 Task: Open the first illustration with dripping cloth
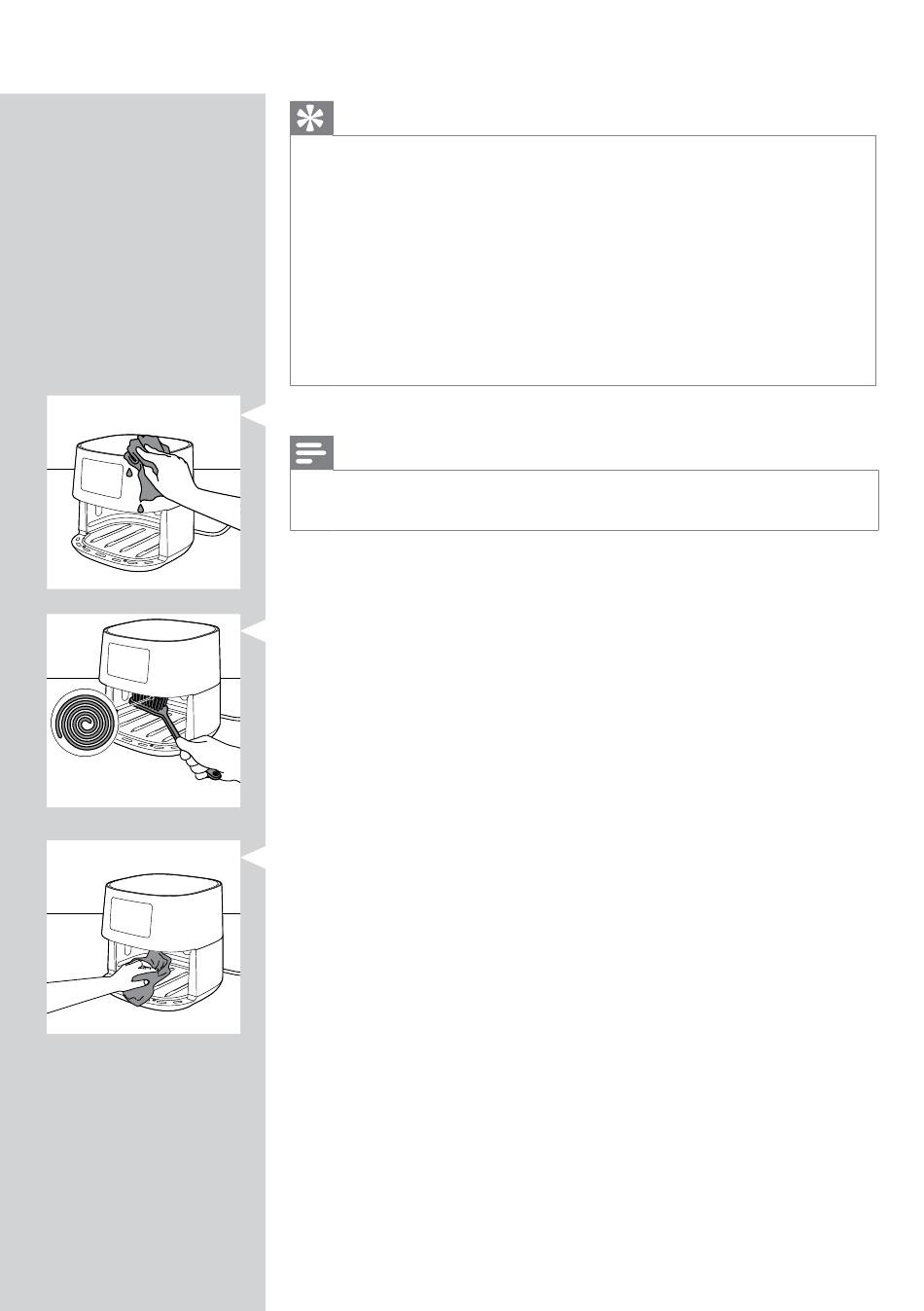[144, 492]
